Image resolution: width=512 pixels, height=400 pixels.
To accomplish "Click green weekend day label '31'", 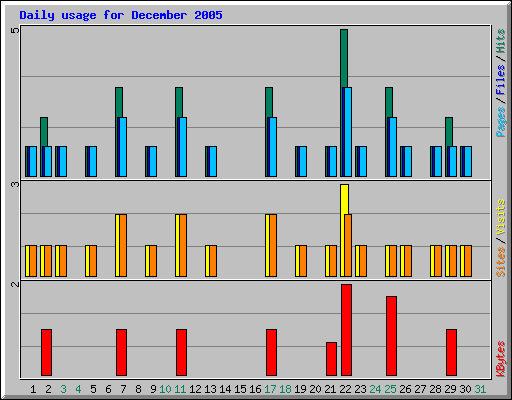I will [480, 389].
